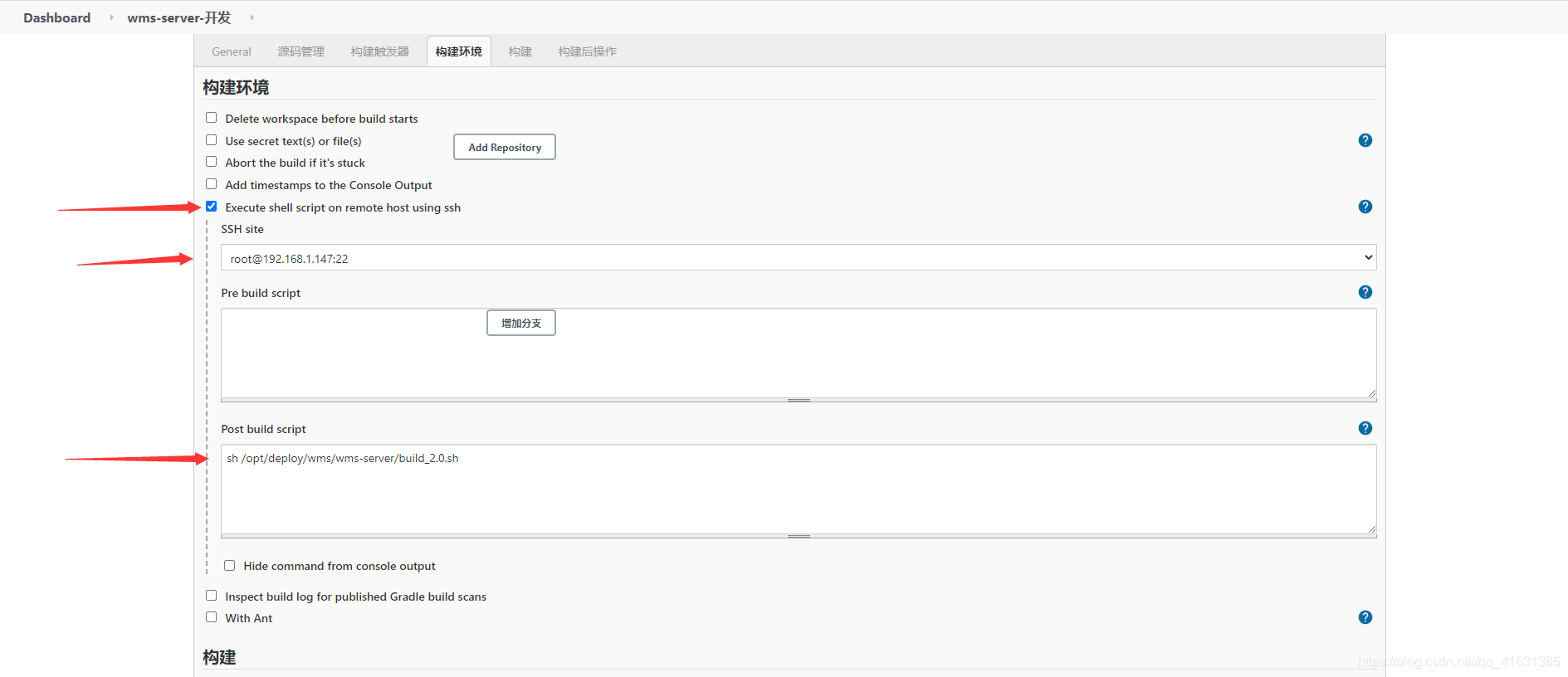Screen dimensions: 1568x677
Task: Open help icon for With Ant
Action: point(1365,617)
